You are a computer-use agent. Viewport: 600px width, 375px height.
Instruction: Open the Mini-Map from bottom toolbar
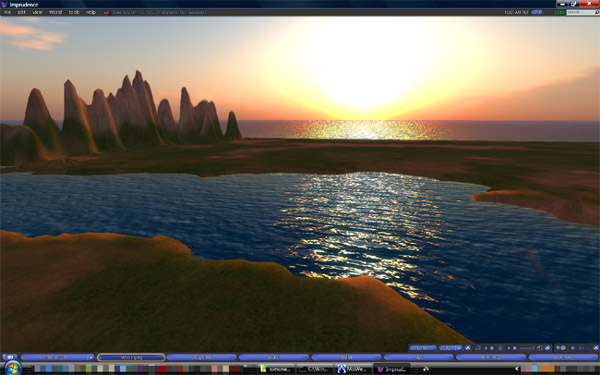[491, 357]
